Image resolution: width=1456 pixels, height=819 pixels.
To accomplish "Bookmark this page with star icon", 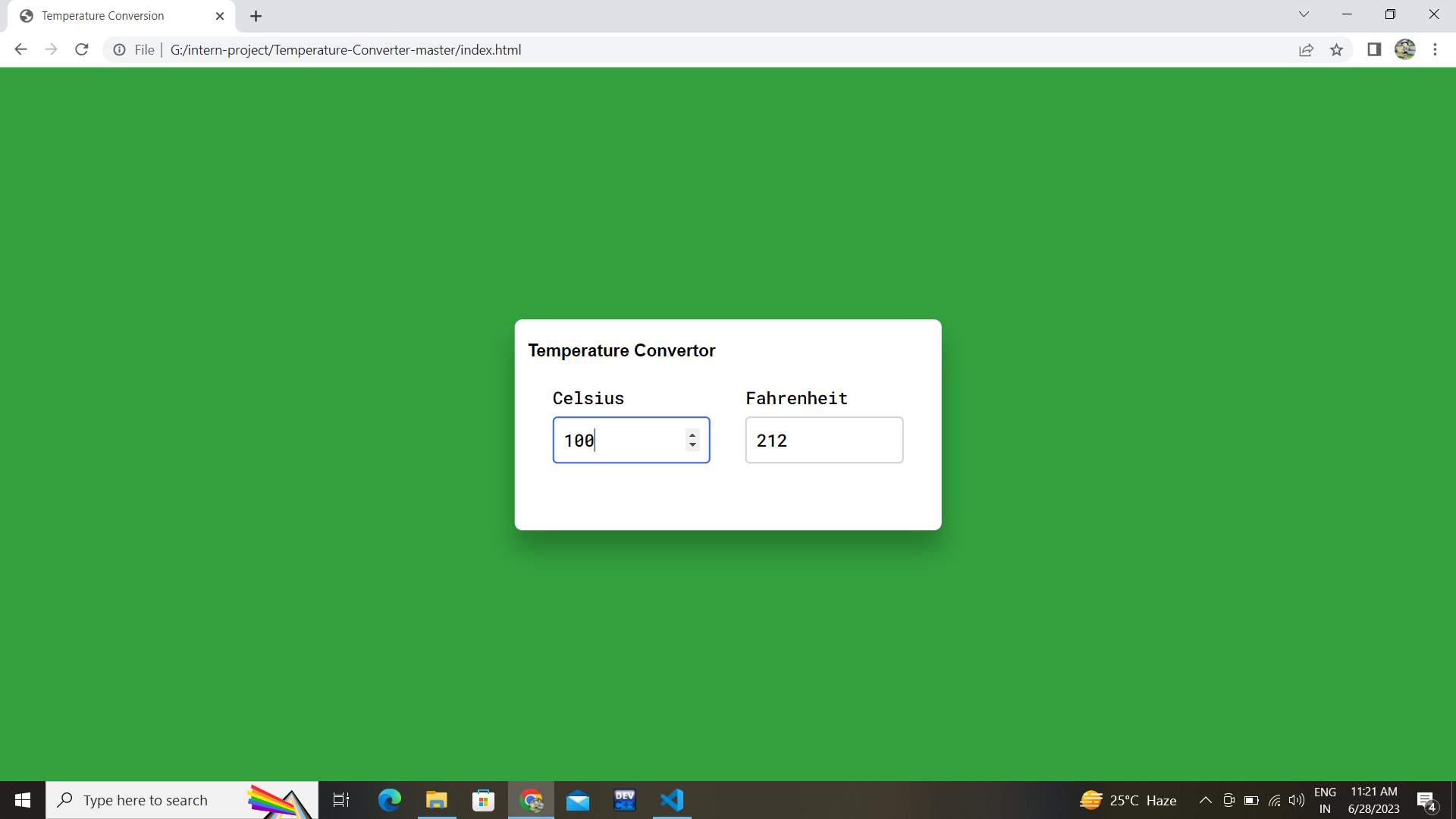I will tap(1336, 50).
